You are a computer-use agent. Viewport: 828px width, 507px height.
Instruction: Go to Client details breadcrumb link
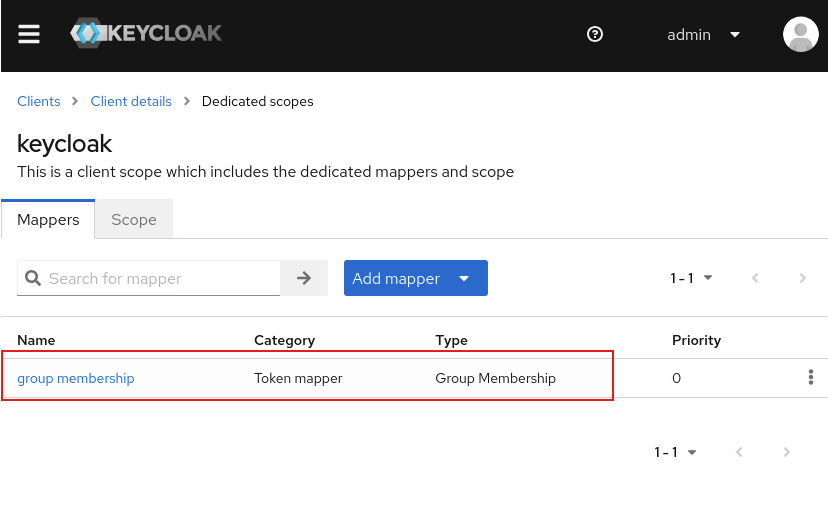click(x=131, y=101)
